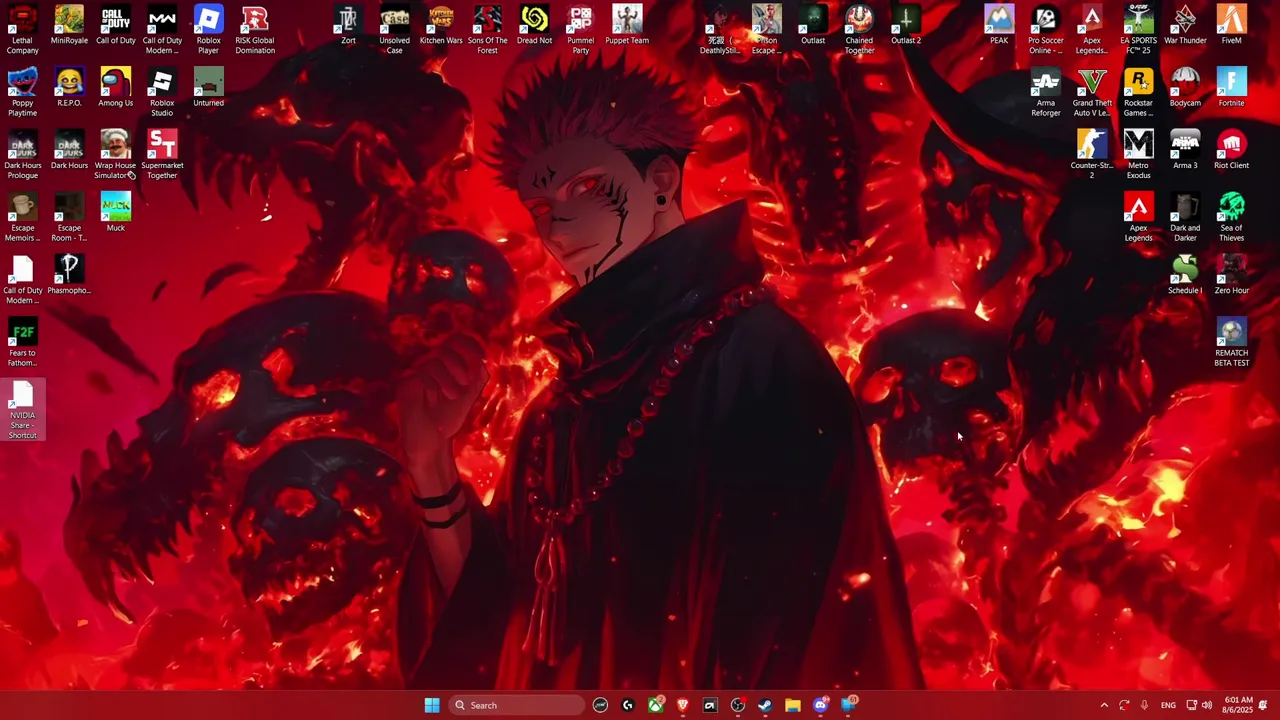Image resolution: width=1280 pixels, height=720 pixels.
Task: Select Dark and Darker icon
Action: (1185, 217)
